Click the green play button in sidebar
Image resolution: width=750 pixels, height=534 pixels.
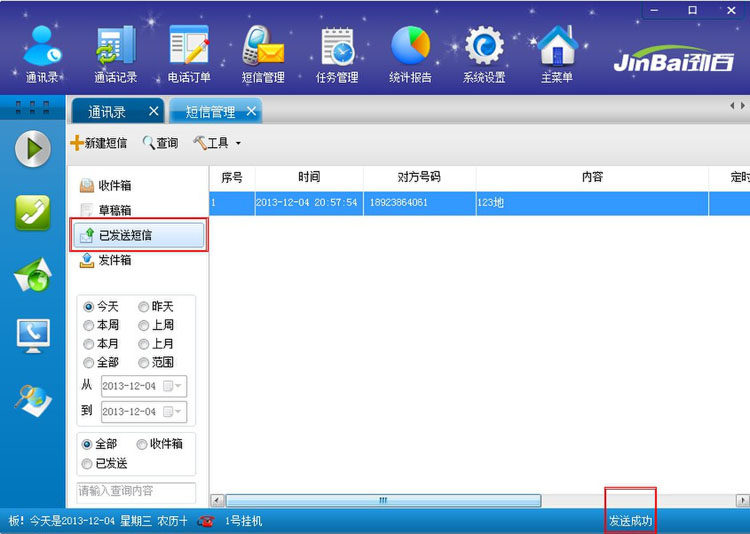(x=32, y=149)
